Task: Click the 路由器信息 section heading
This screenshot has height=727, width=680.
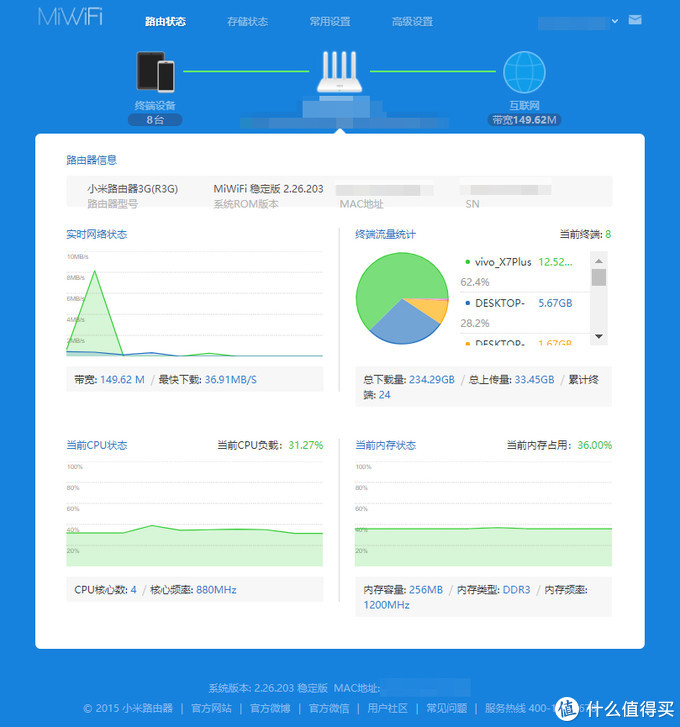Action: [x=91, y=160]
